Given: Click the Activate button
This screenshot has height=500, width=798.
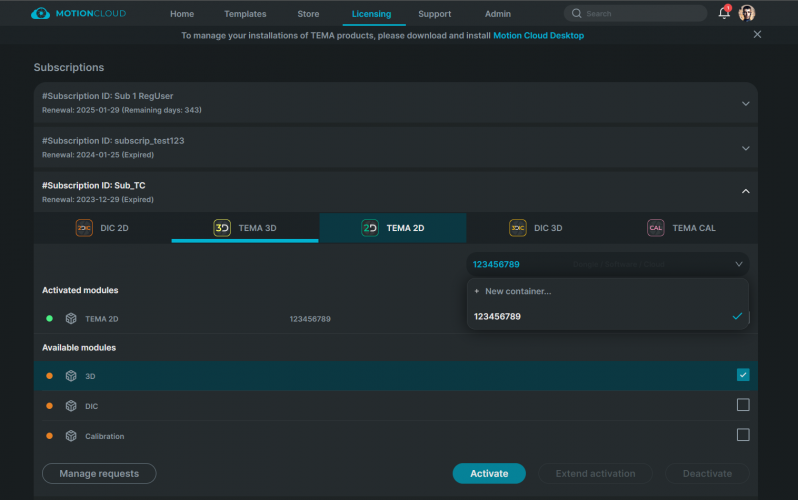Looking at the screenshot, I should pyautogui.click(x=489, y=474).
